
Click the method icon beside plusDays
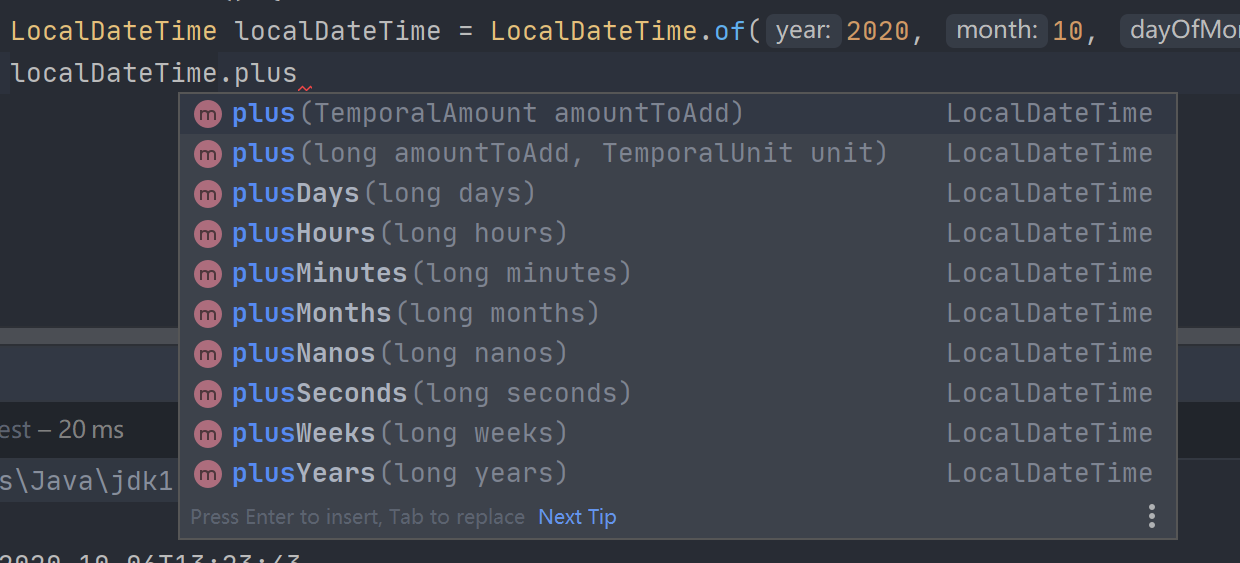click(207, 194)
